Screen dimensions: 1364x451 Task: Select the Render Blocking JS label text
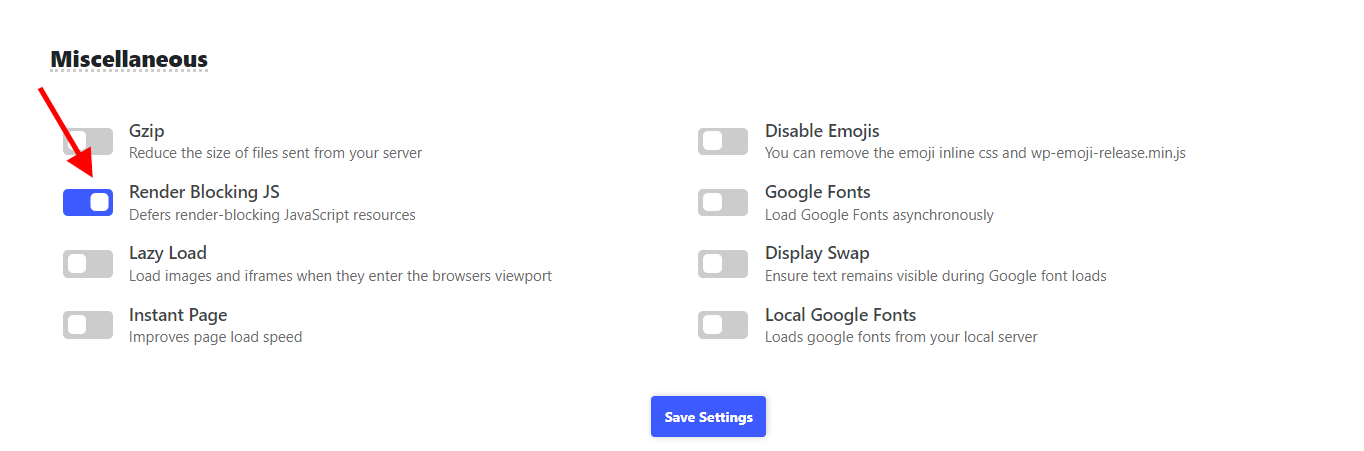point(204,192)
